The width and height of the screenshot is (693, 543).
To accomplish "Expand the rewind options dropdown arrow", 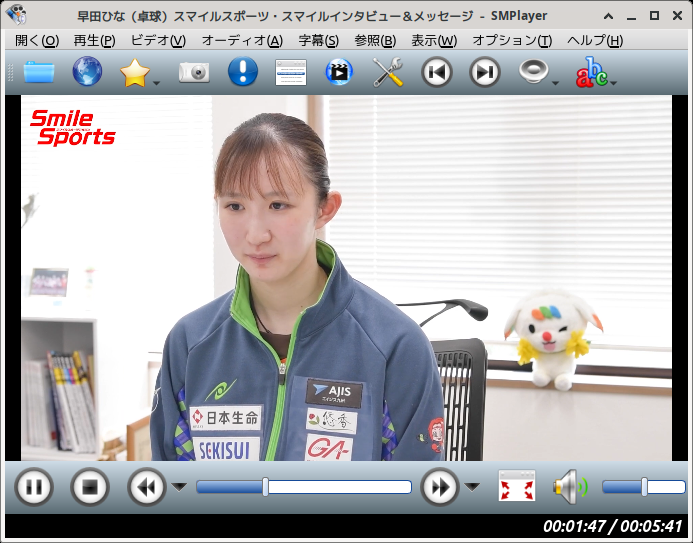I will coord(179,487).
